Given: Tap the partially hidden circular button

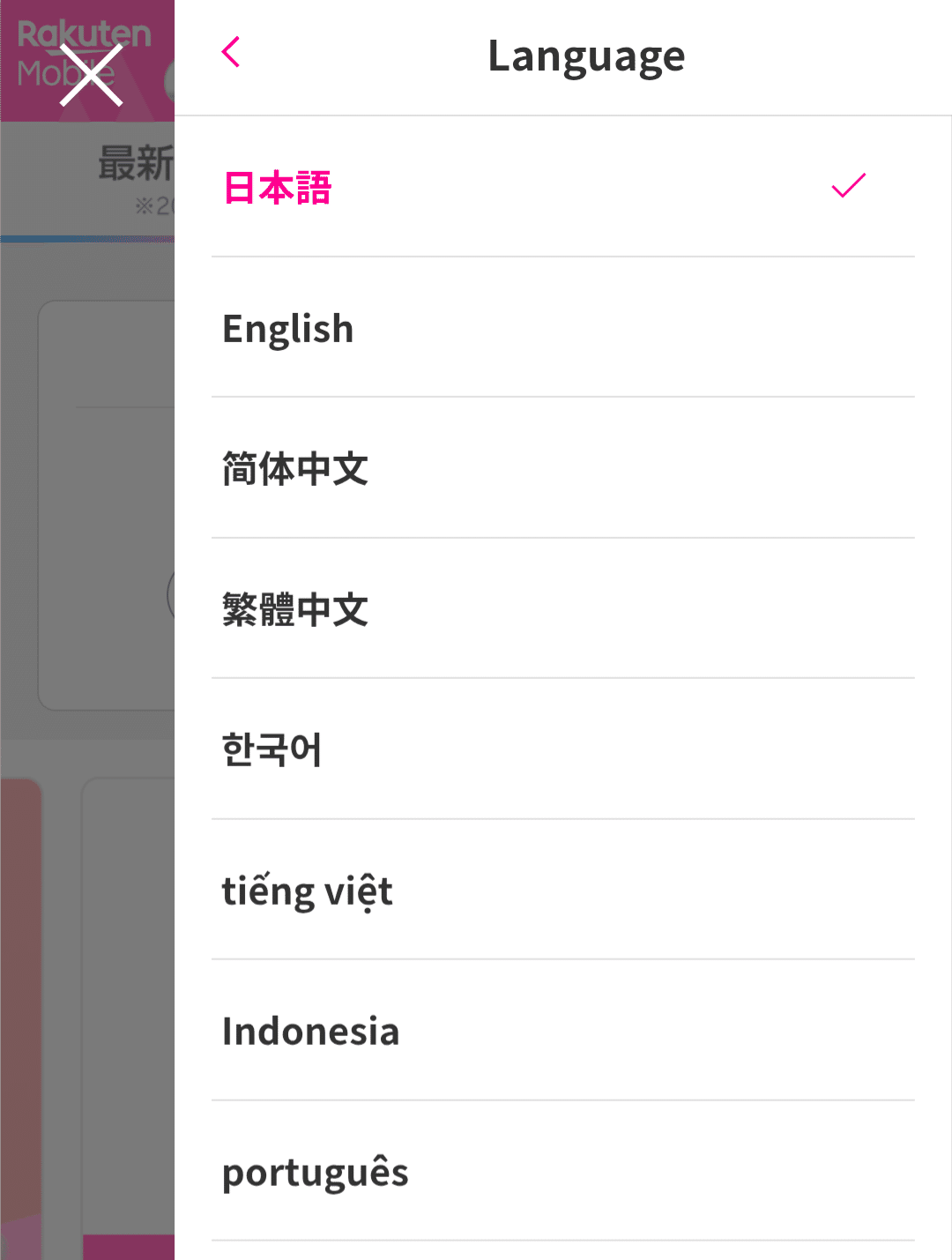Looking at the screenshot, I should click(170, 596).
